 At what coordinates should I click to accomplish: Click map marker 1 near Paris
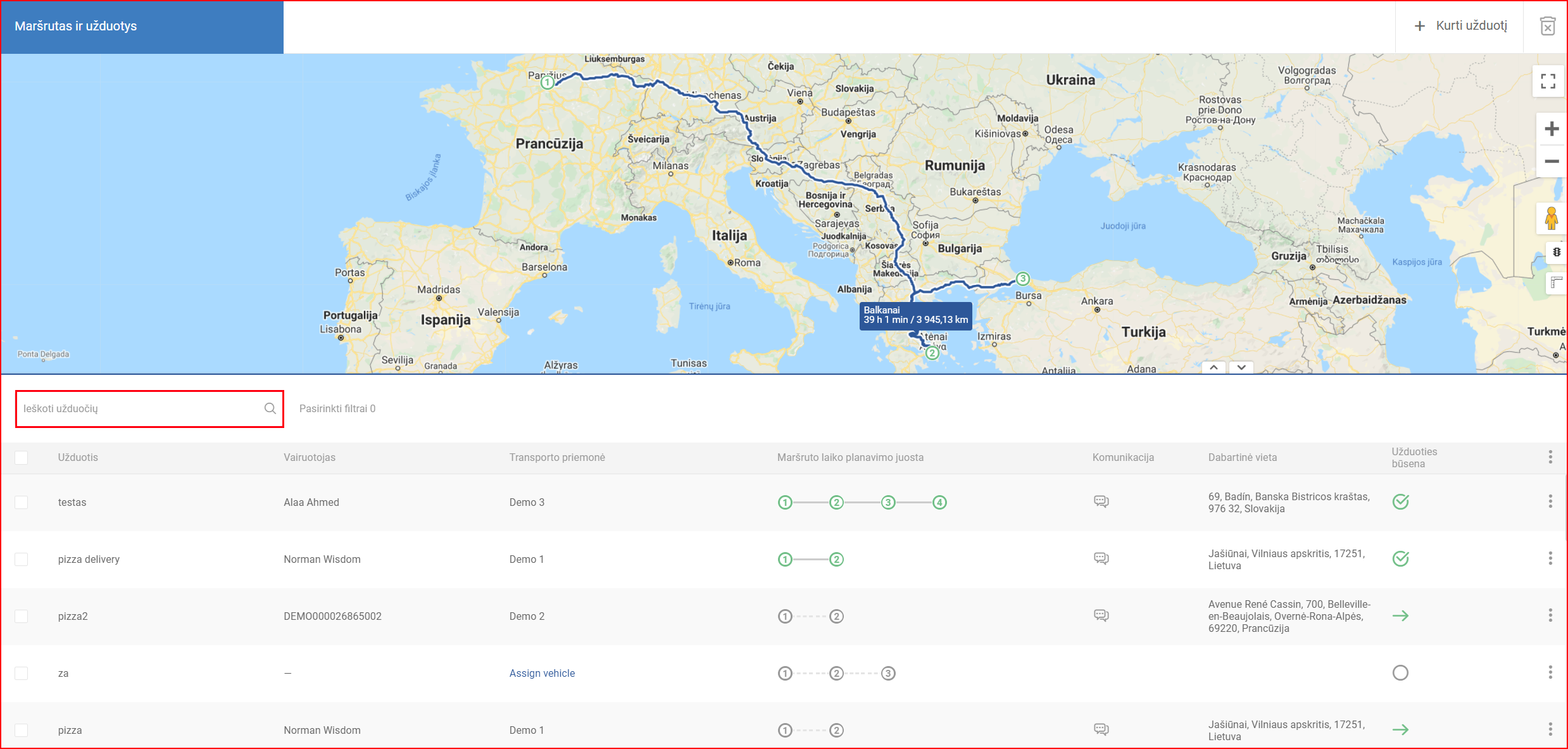pyautogui.click(x=548, y=82)
